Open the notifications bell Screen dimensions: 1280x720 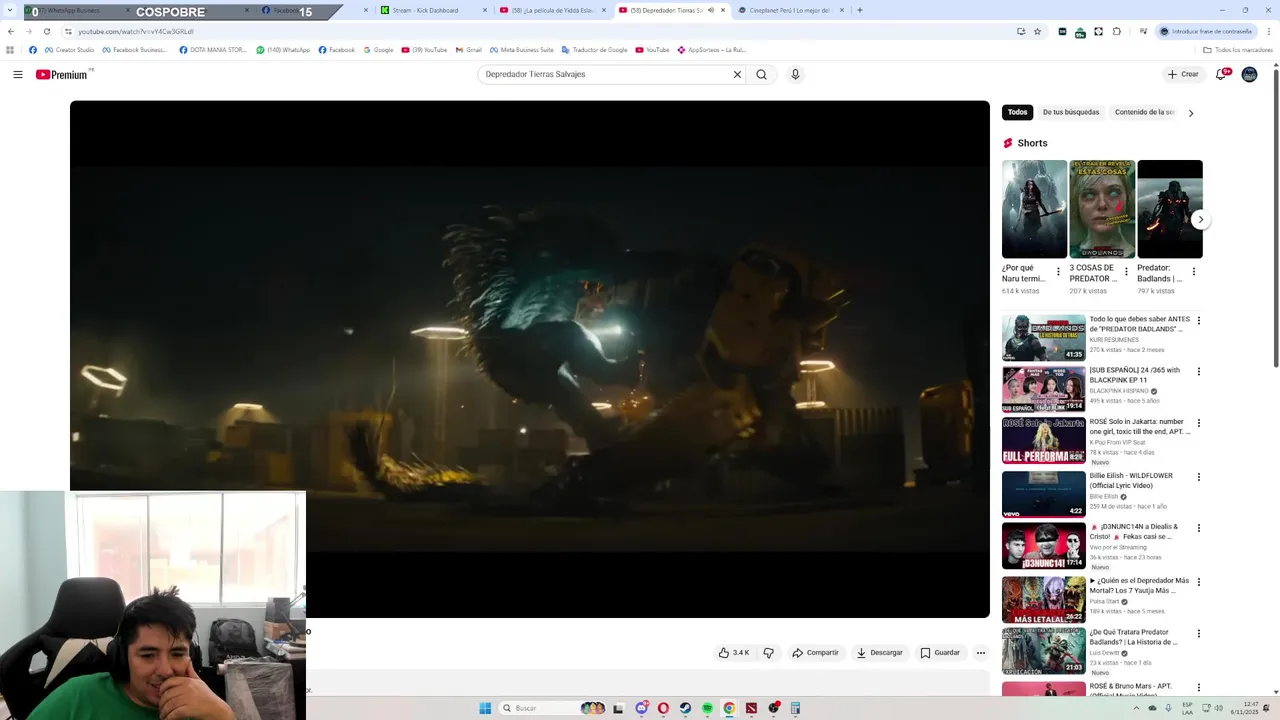pyautogui.click(x=1221, y=74)
